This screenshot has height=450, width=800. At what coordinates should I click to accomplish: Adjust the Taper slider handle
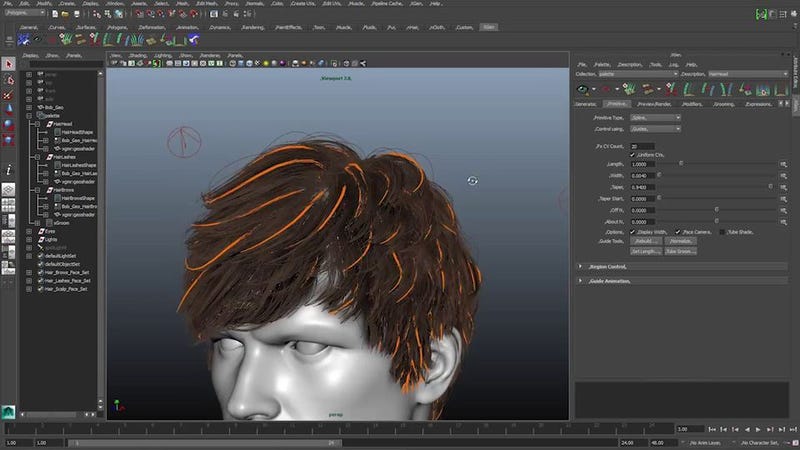[x=770, y=187]
